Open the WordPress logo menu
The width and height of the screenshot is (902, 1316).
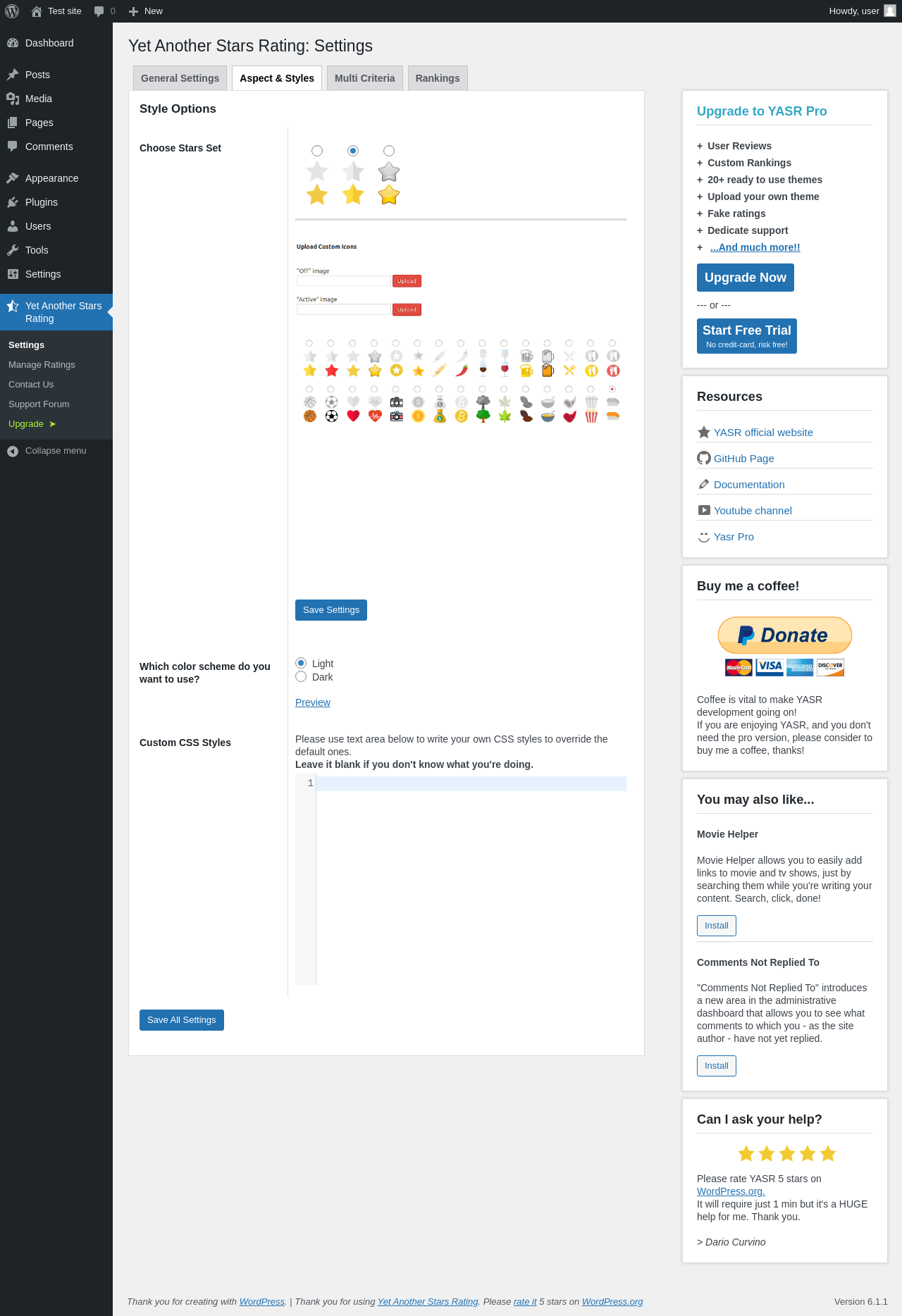(12, 11)
